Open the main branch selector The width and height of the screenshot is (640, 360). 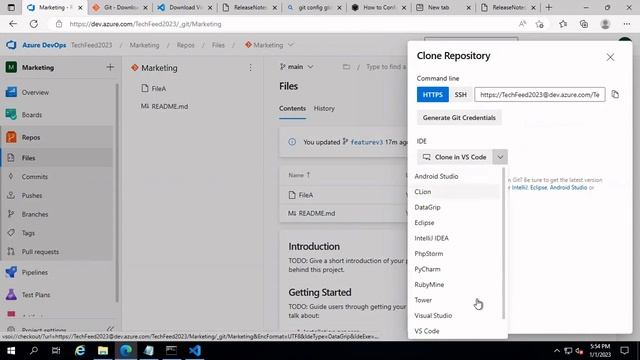297,67
